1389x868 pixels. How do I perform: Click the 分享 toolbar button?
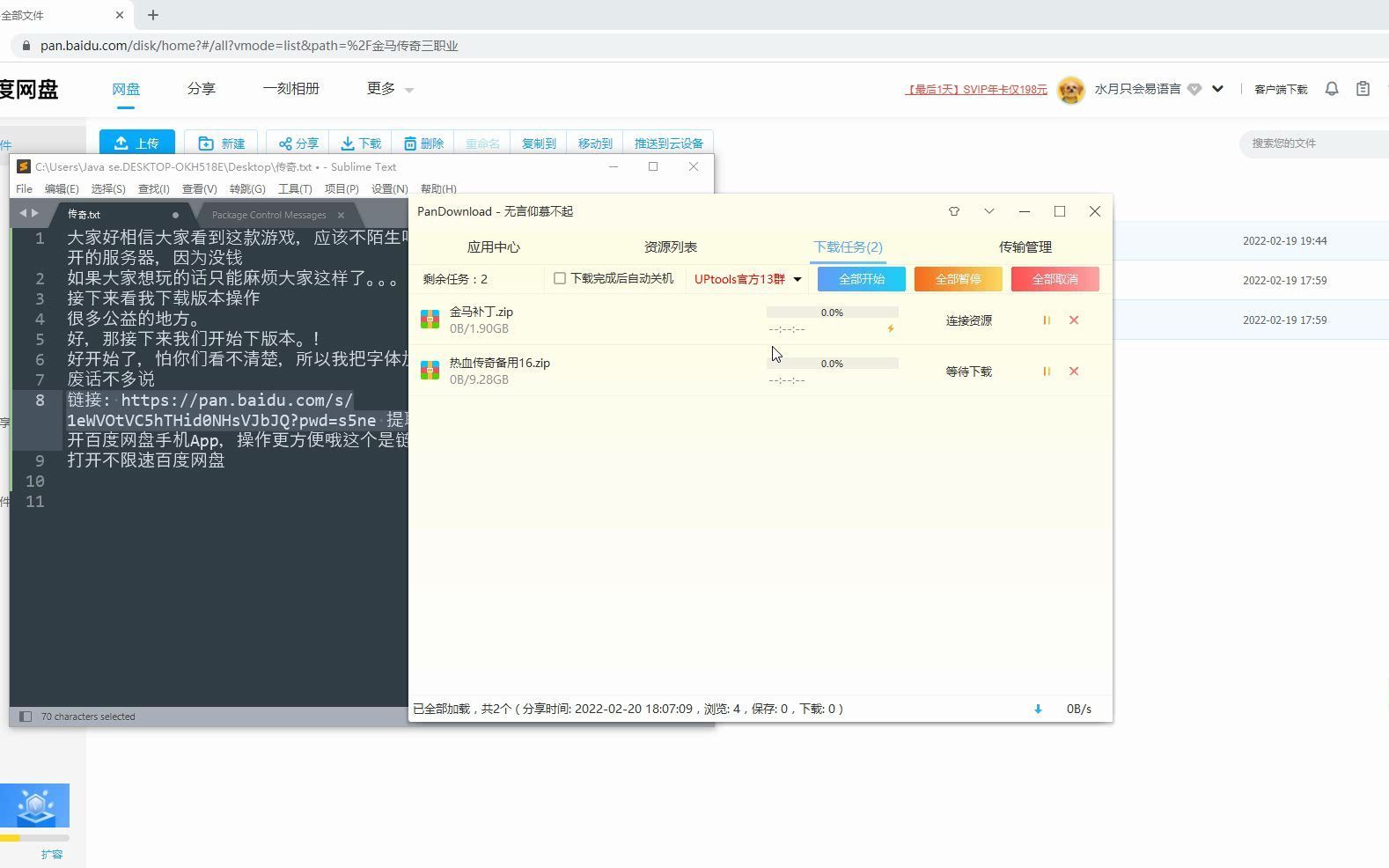298,143
